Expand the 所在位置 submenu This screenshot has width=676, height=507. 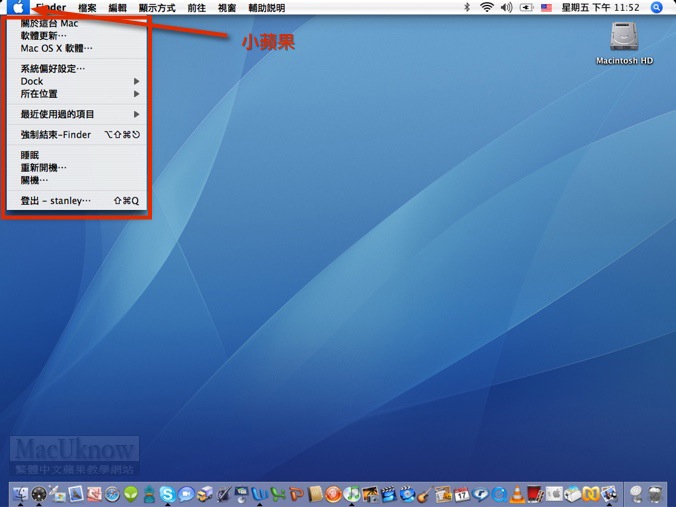tap(77, 94)
